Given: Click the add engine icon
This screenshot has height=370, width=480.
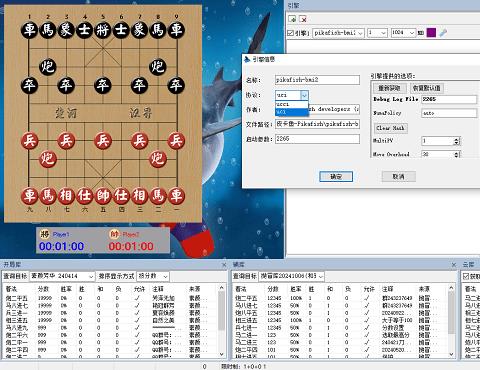Looking at the screenshot, I should click(292, 19).
